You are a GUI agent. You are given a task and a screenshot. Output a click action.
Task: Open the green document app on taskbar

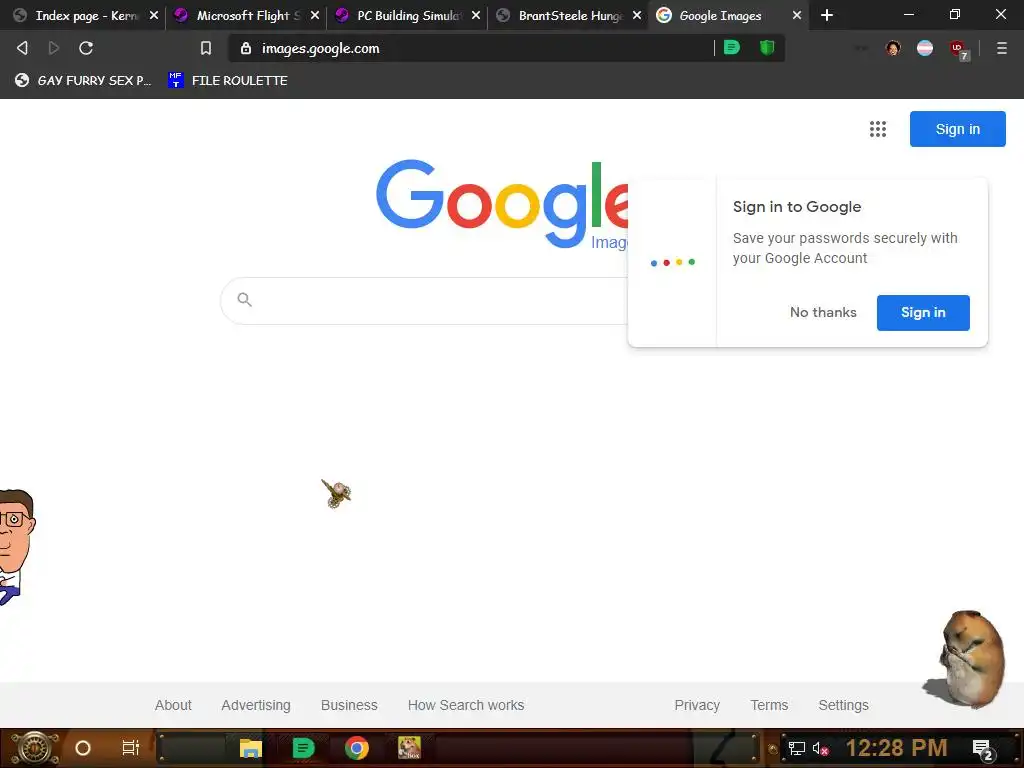click(x=303, y=748)
